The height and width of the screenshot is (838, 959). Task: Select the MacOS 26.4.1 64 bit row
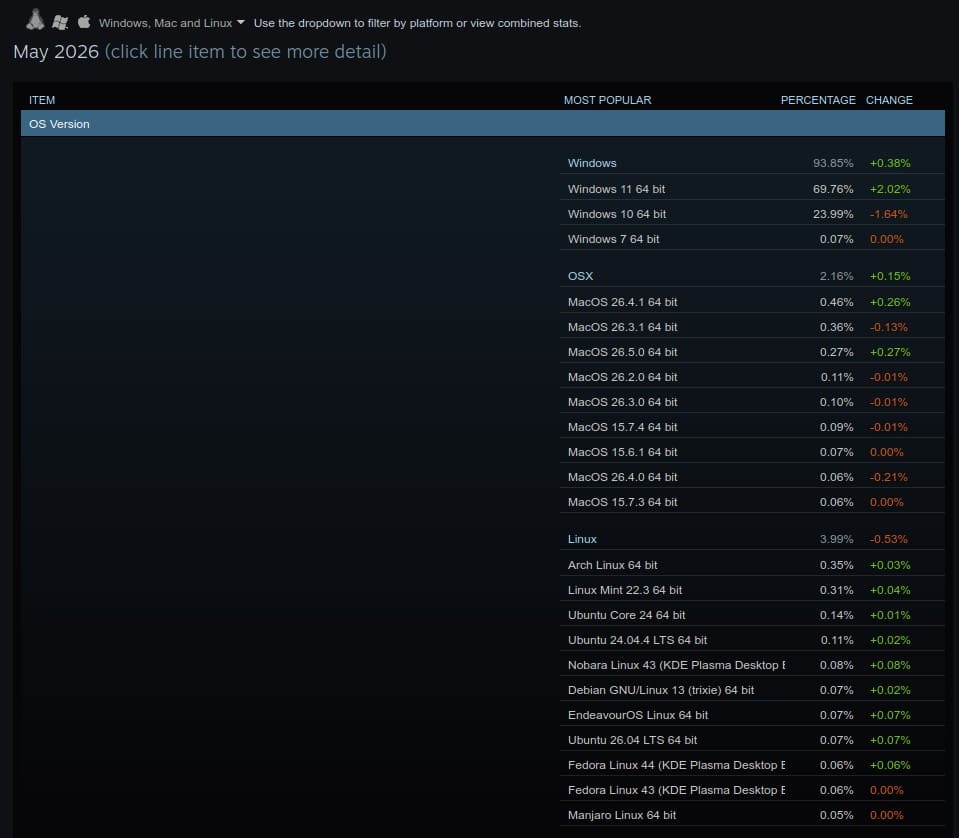[x=752, y=302]
